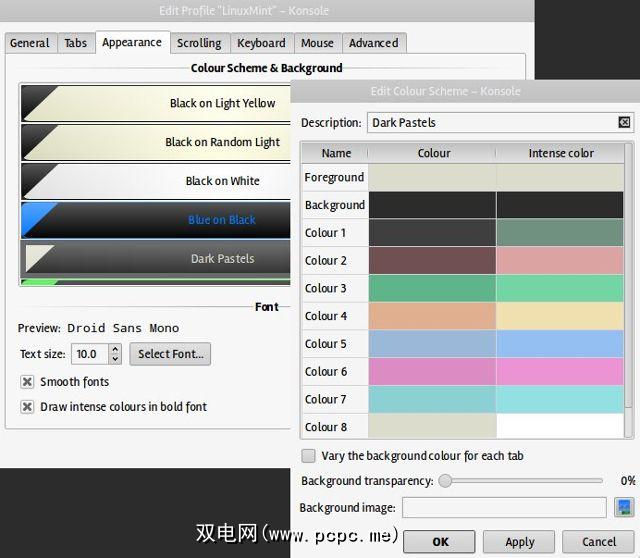Select the Dark Pastels scheme
Screen dimensions: 640x558
[156, 258]
